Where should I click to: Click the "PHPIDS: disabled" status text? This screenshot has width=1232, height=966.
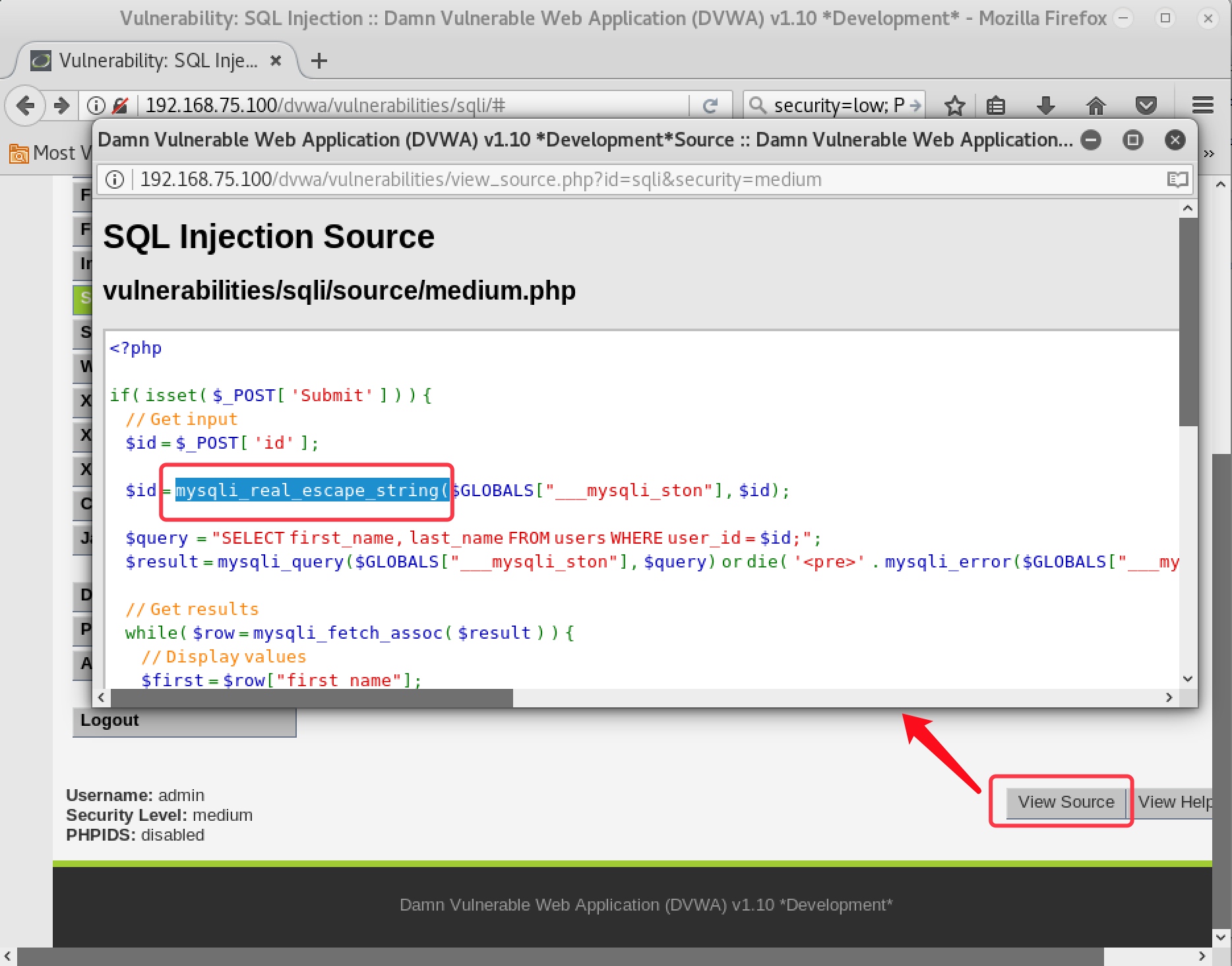(135, 835)
